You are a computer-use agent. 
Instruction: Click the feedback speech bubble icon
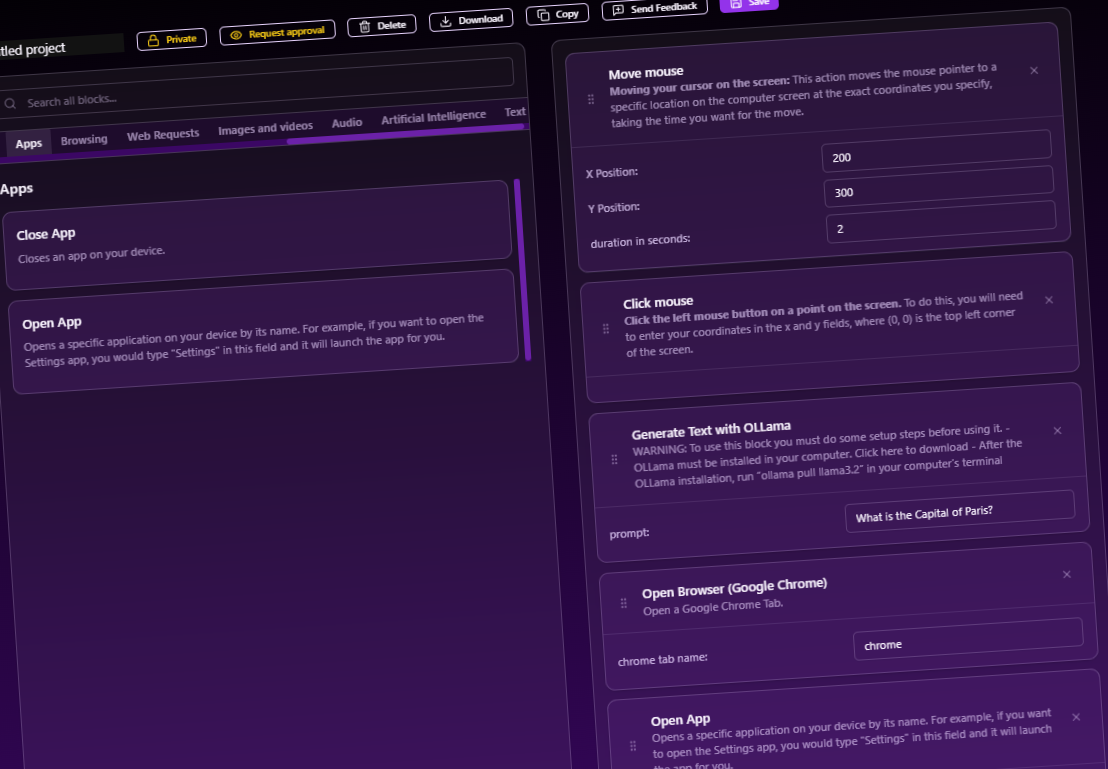(618, 11)
